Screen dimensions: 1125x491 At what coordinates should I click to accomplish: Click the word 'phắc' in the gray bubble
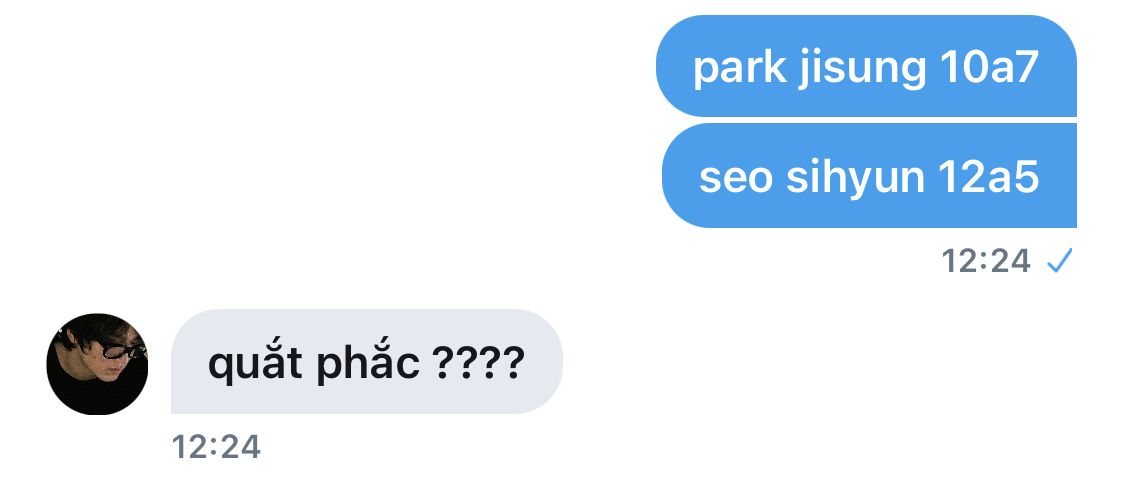point(367,363)
